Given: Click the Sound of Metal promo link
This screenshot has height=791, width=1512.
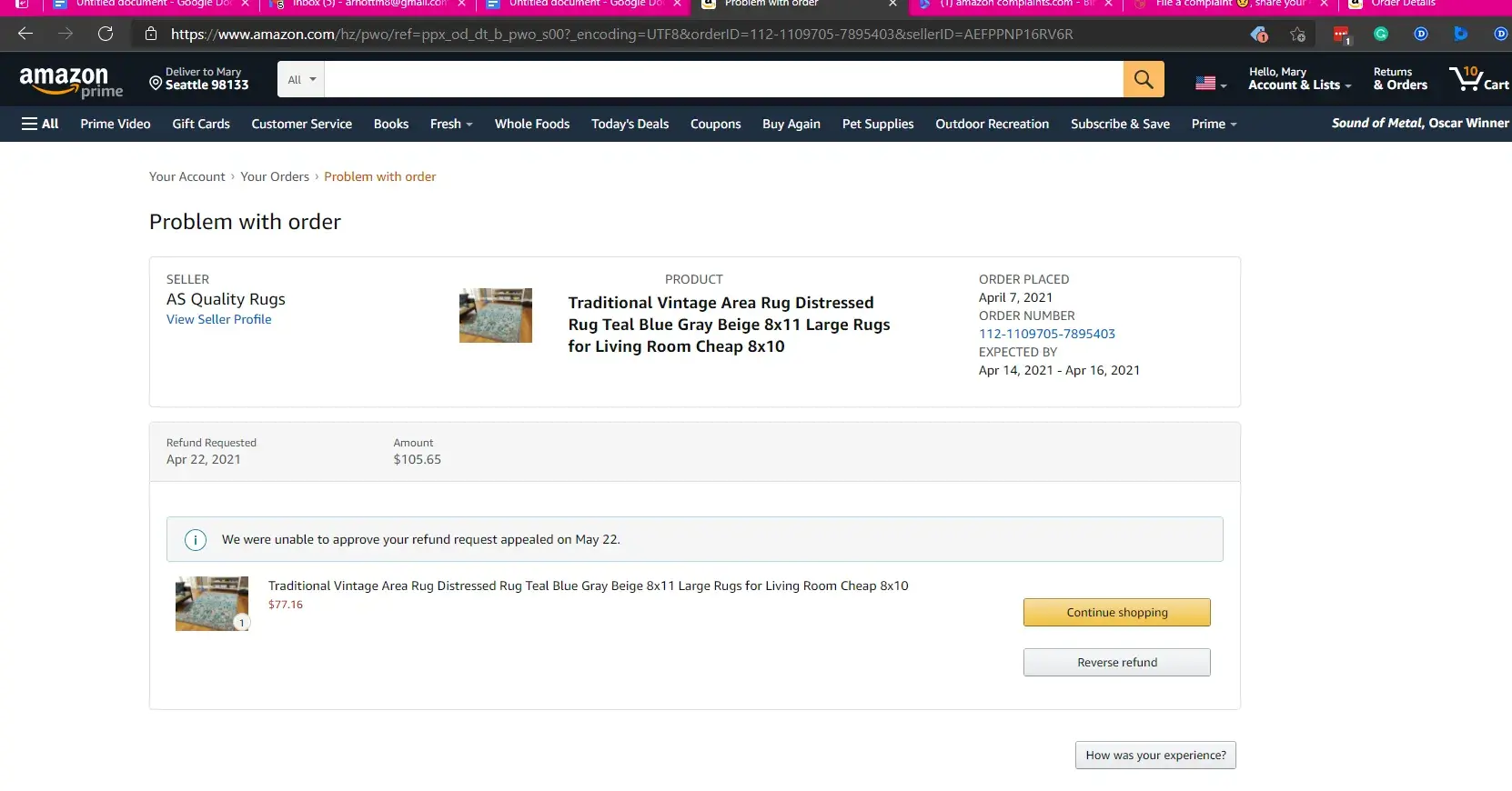Looking at the screenshot, I should tap(1419, 124).
